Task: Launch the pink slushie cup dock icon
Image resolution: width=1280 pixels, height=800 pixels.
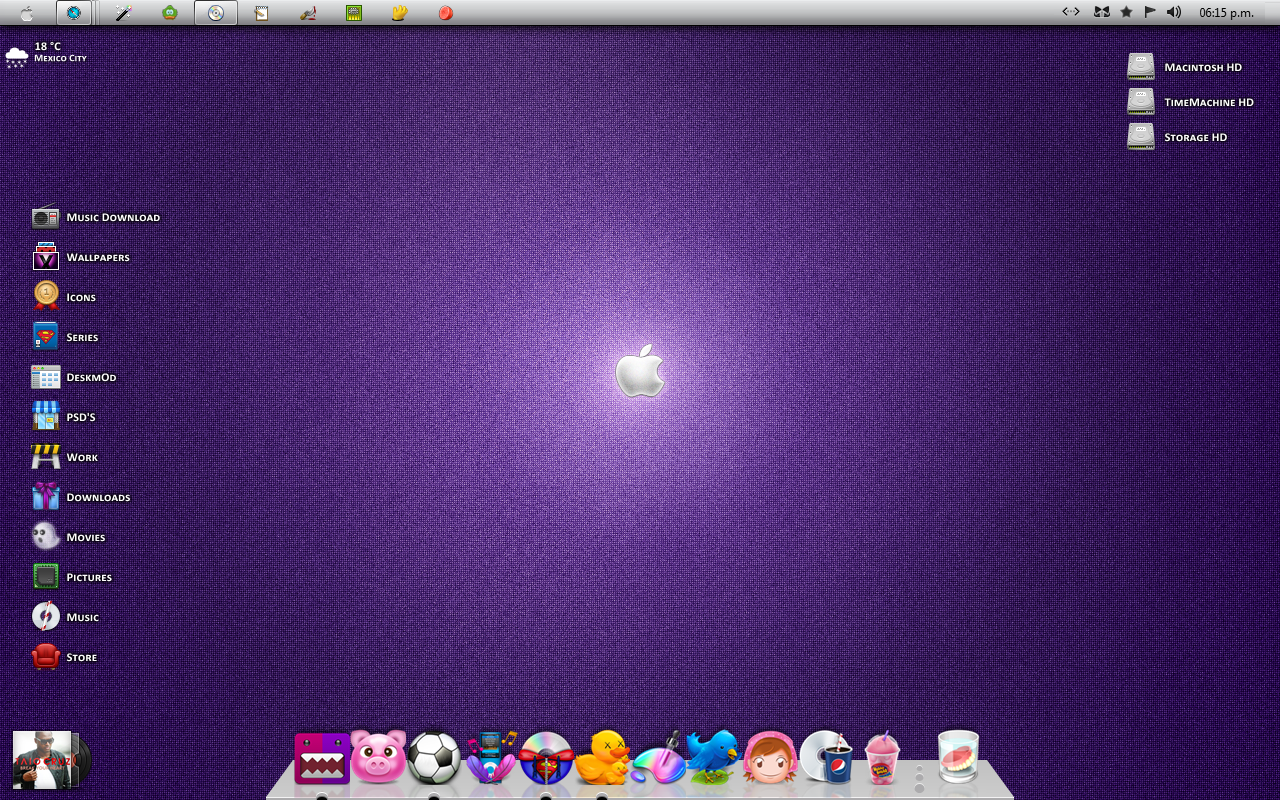Action: (882, 758)
